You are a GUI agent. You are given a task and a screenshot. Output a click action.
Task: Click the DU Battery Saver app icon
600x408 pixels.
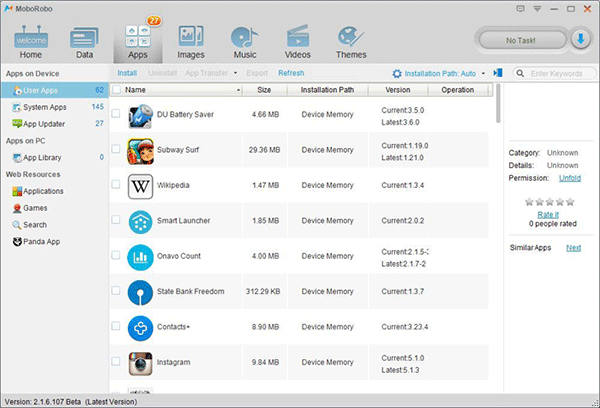coord(140,116)
